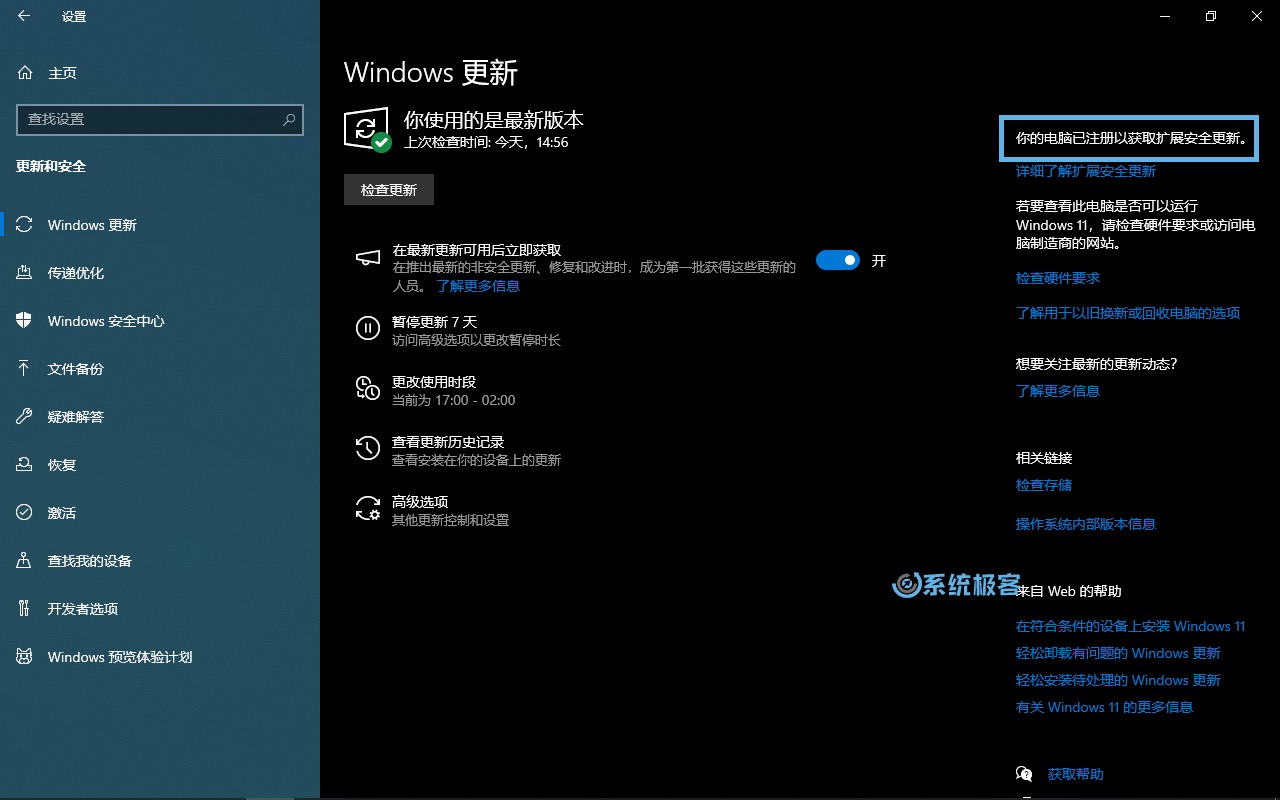Image resolution: width=1280 pixels, height=800 pixels.
Task: Open 检查存储 link
Action: (1044, 485)
